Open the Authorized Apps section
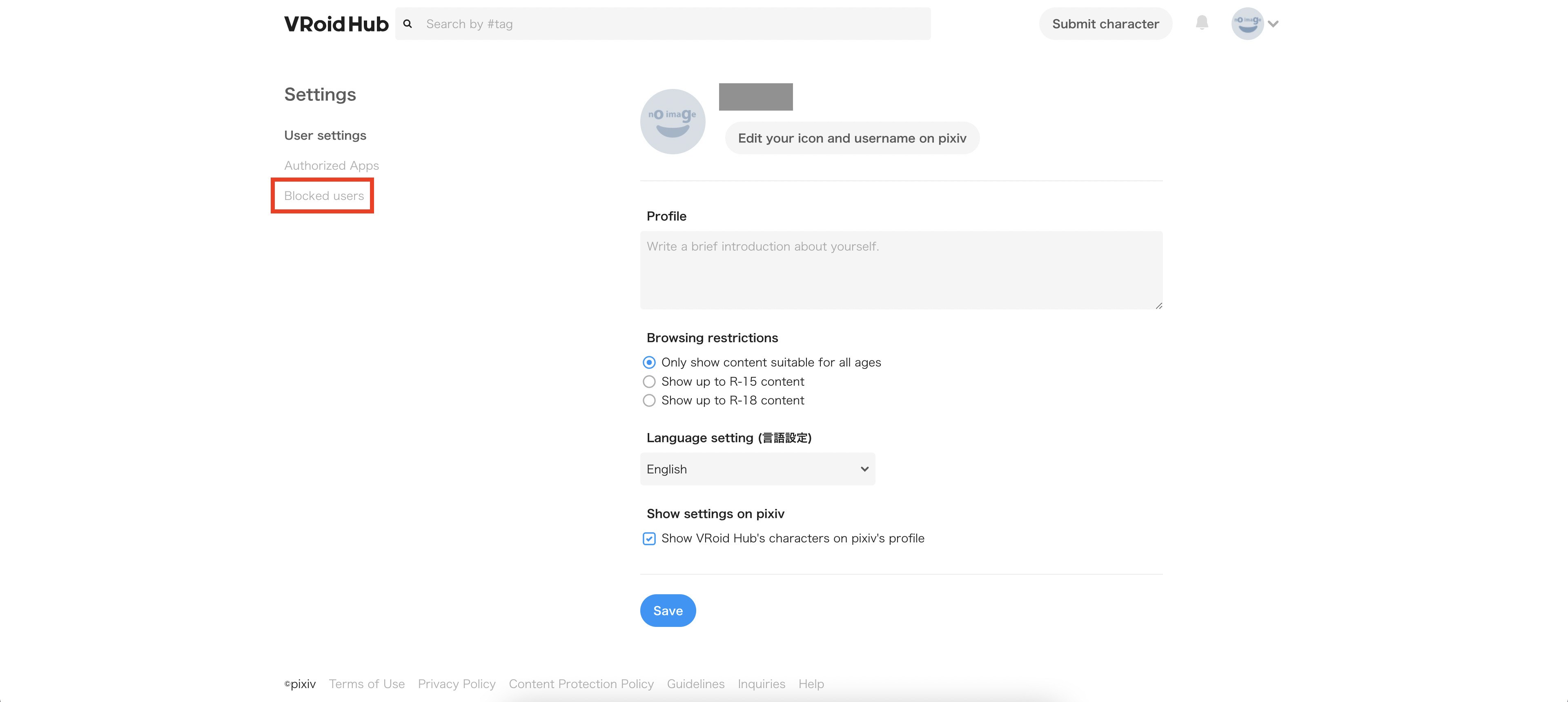 [331, 165]
